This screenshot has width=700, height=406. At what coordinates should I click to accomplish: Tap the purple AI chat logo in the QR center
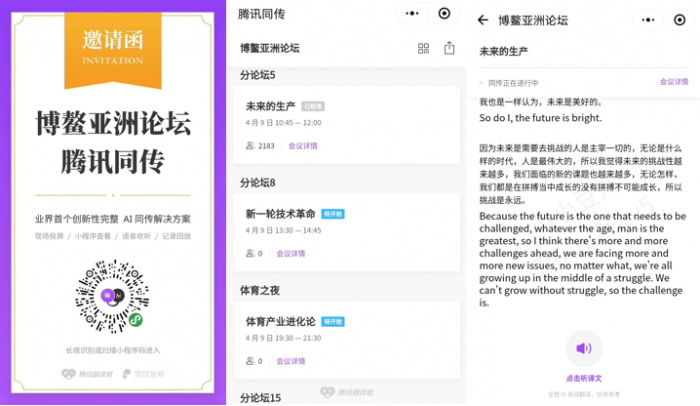click(x=112, y=296)
